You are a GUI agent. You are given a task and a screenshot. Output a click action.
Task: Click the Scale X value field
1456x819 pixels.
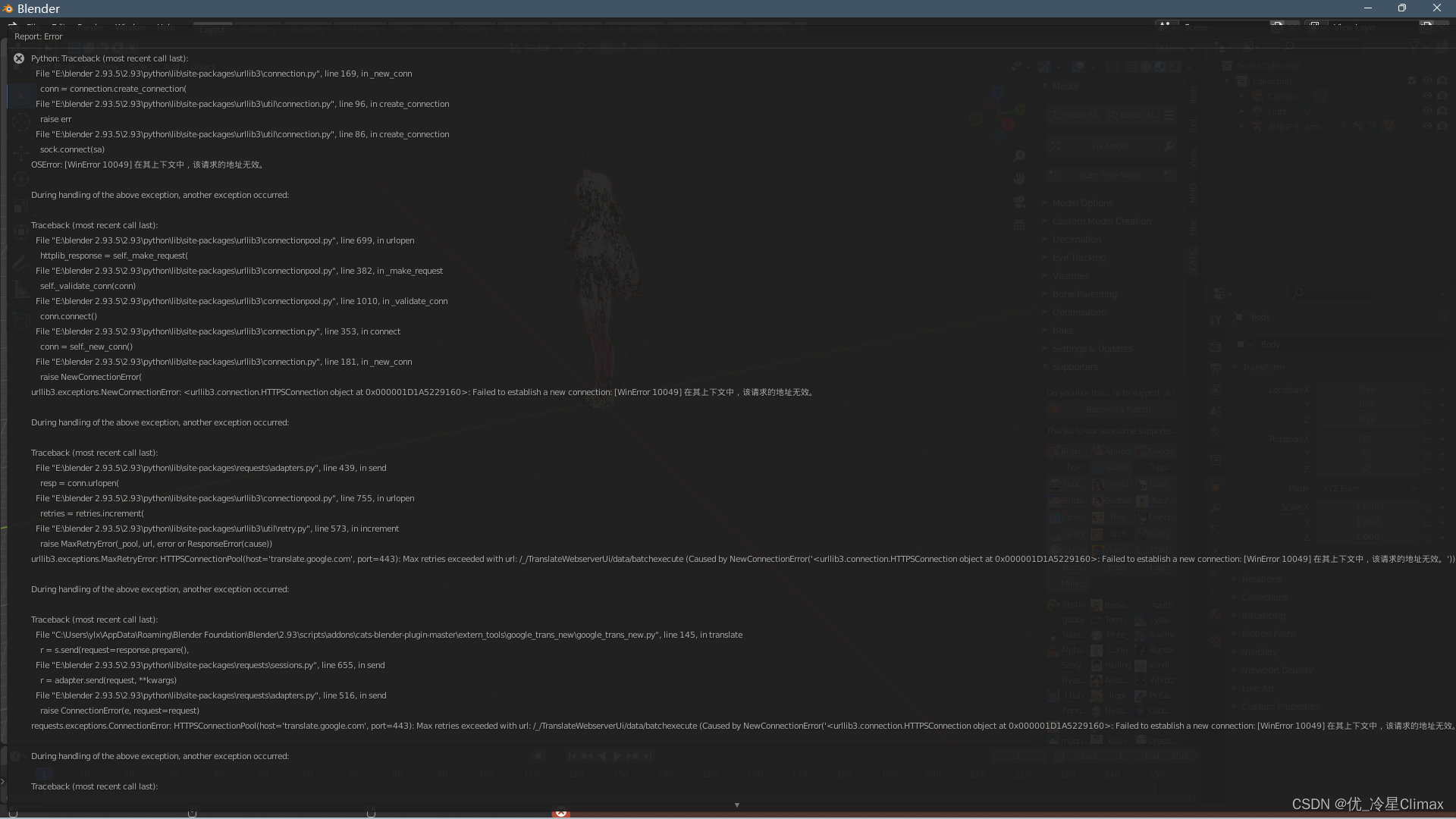pos(1367,507)
